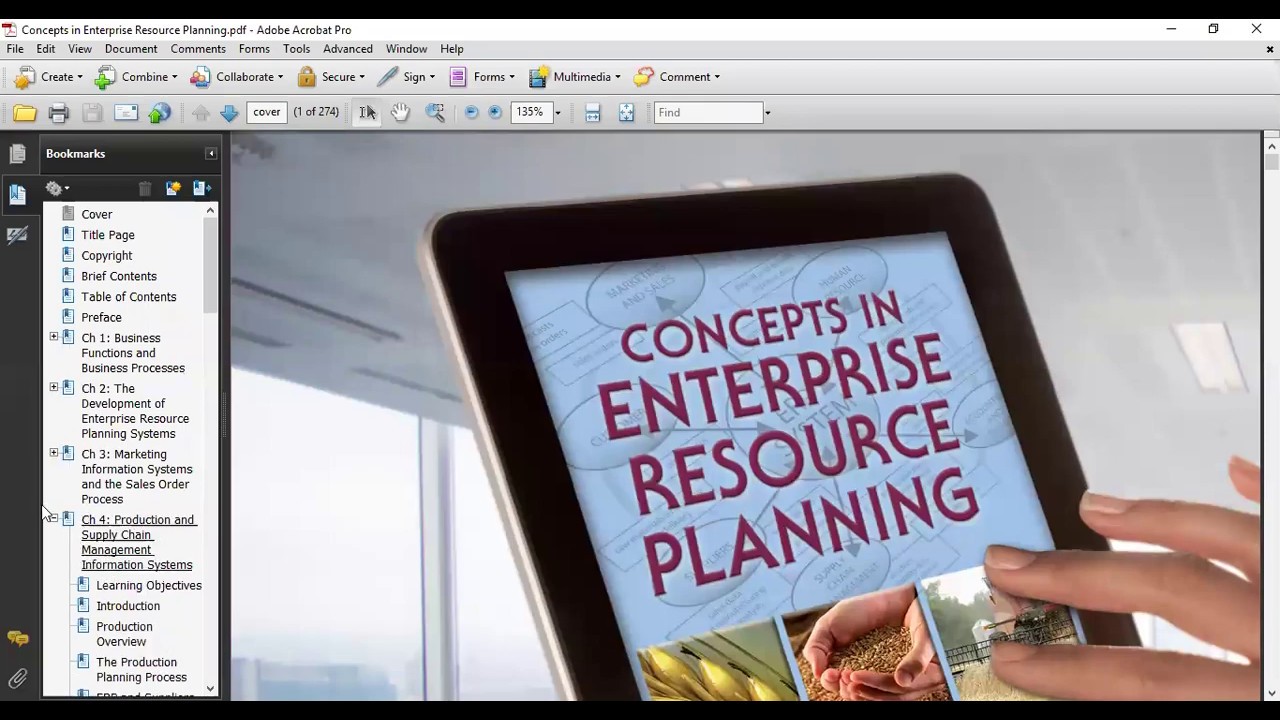
Task: Open the Secure padlock dropdown
Action: click(330, 77)
